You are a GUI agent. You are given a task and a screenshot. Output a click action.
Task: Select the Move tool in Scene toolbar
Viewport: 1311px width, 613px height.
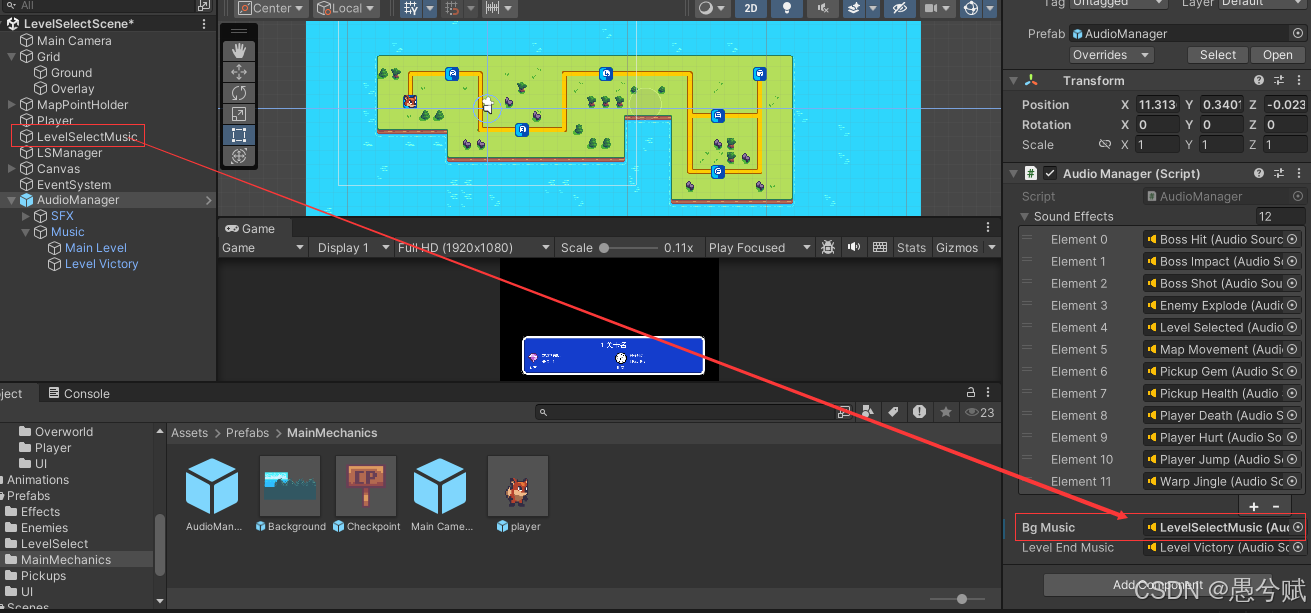click(x=238, y=72)
